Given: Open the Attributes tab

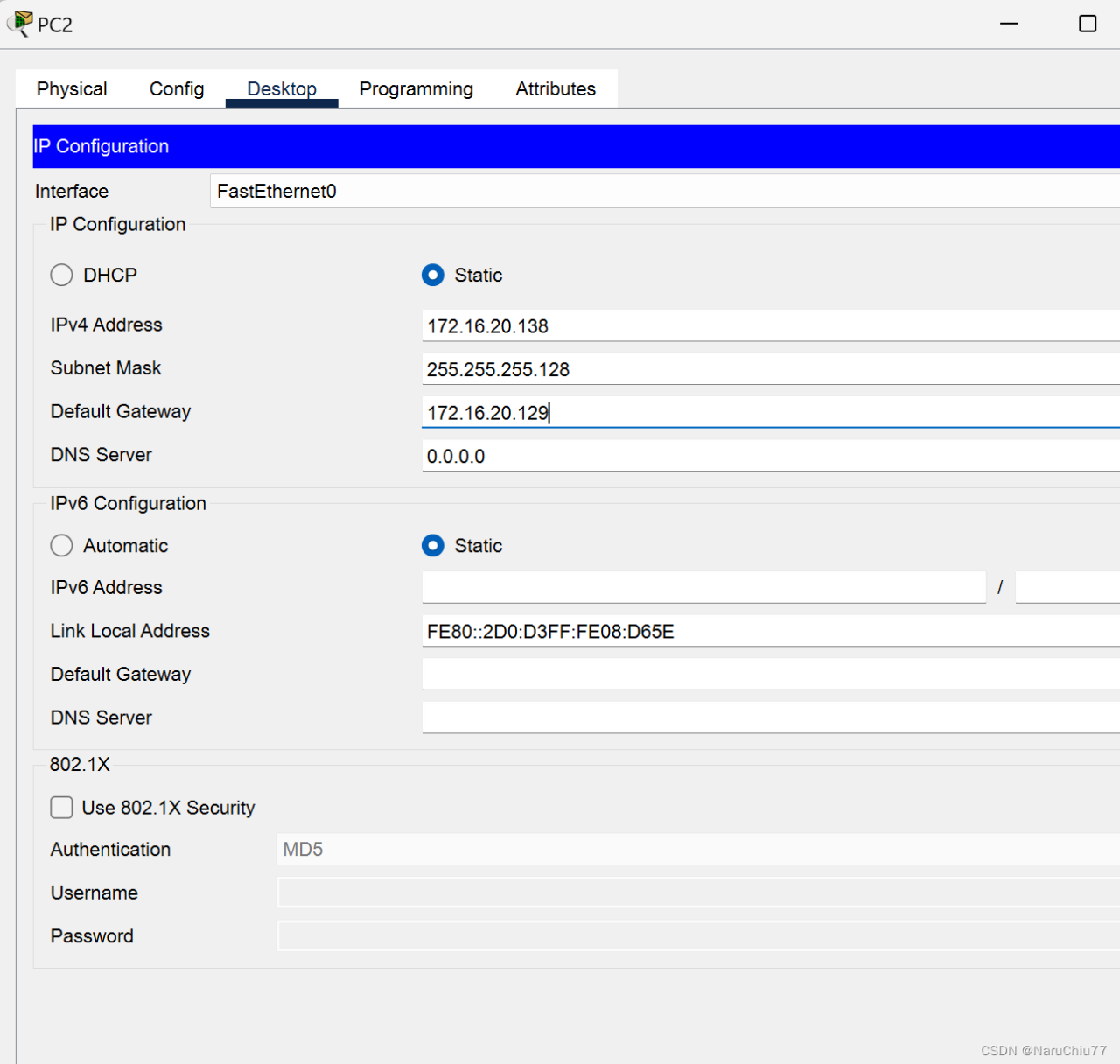Looking at the screenshot, I should [556, 89].
